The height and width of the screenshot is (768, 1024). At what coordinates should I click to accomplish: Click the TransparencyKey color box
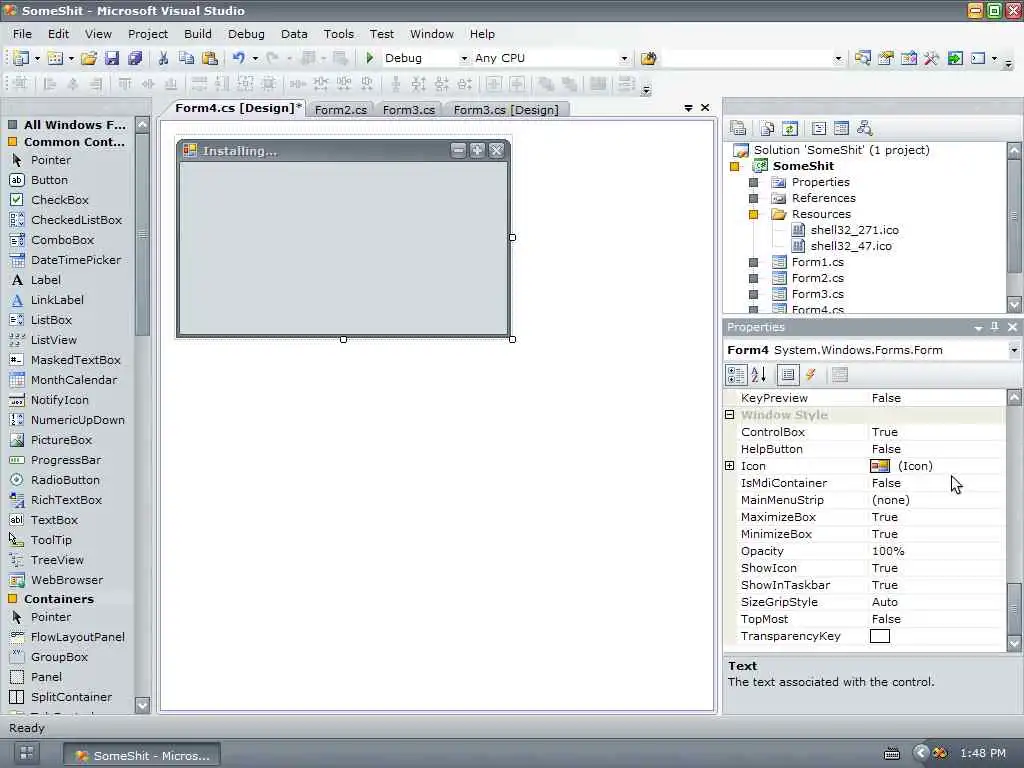click(x=880, y=636)
